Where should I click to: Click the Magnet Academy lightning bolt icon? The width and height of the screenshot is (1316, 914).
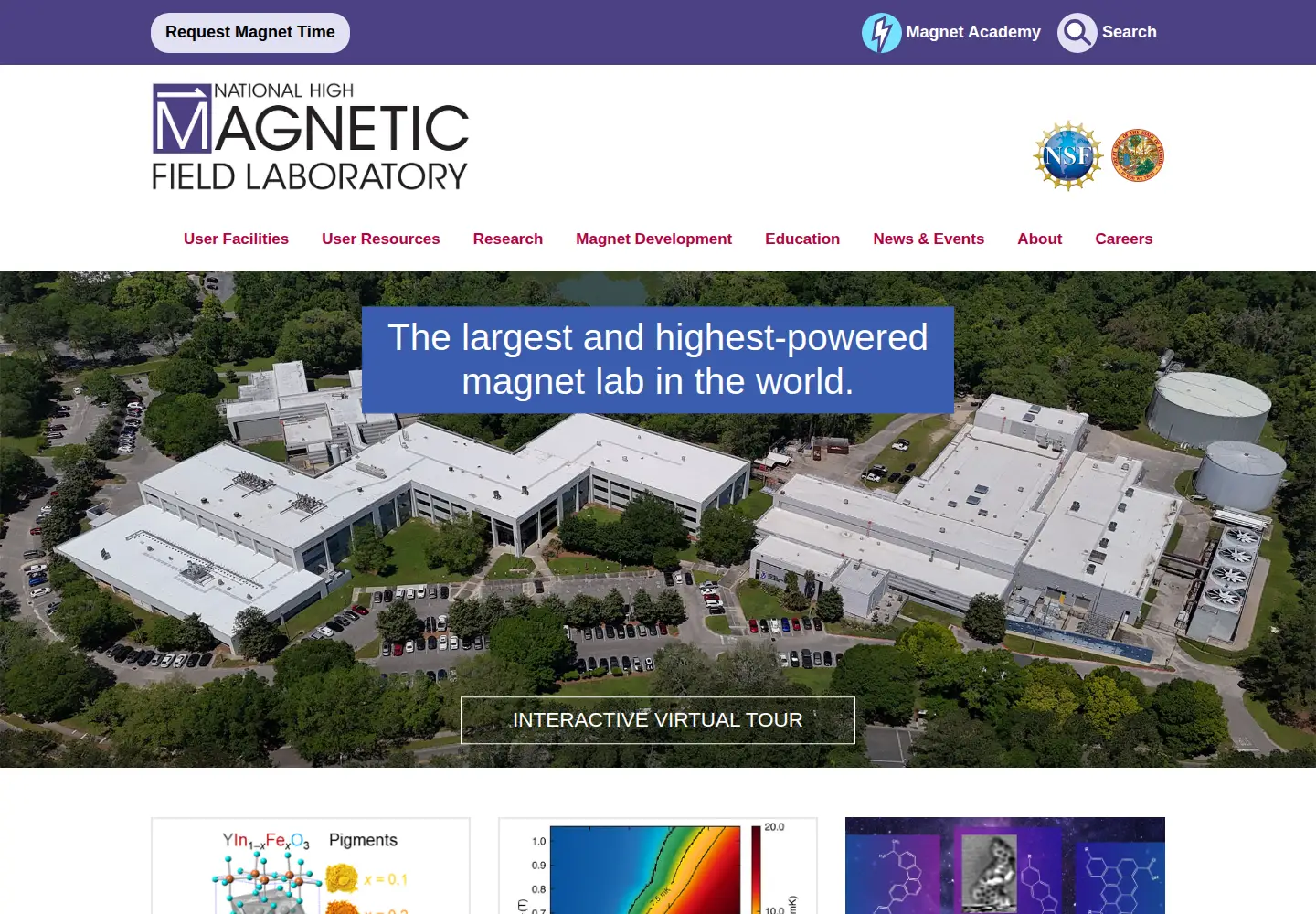pos(881,33)
